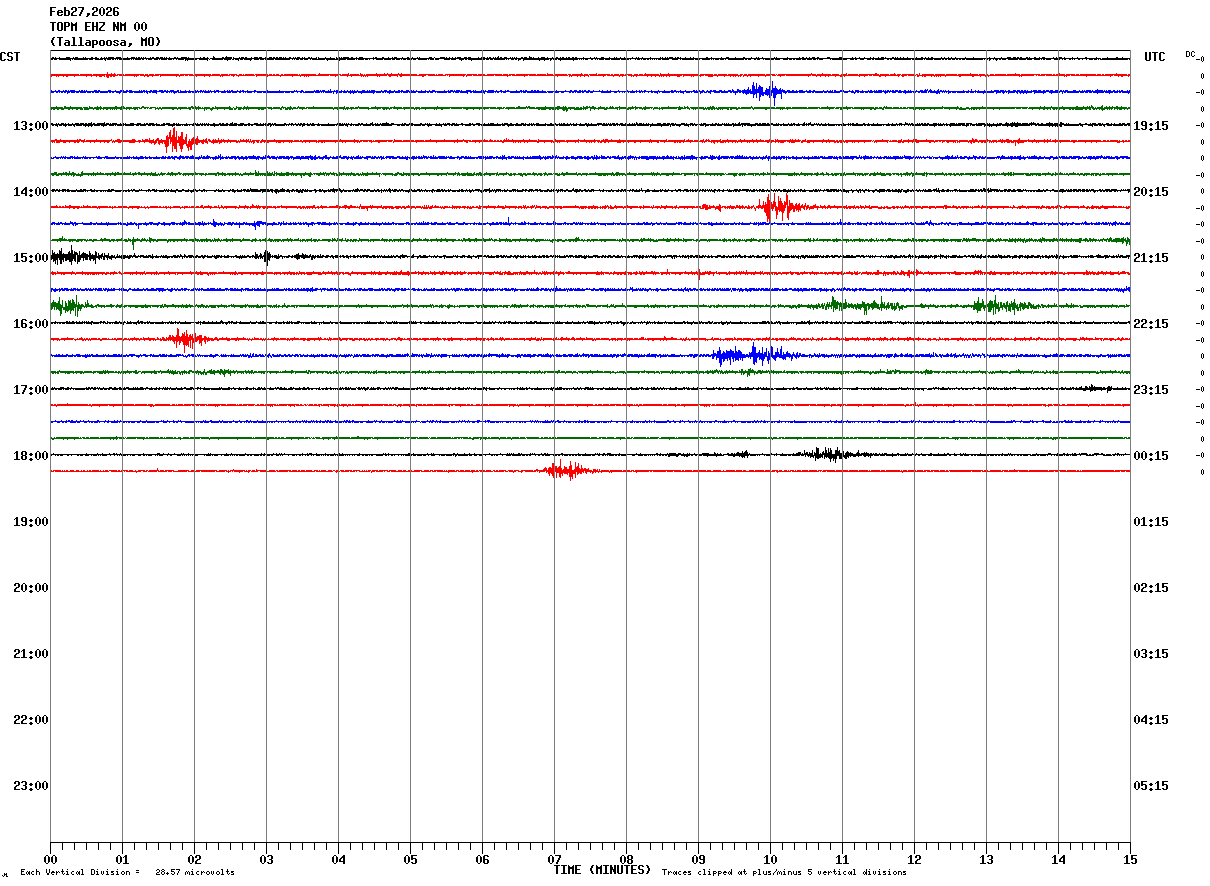Click the red burst near minute 7 below 18:00

tap(568, 470)
